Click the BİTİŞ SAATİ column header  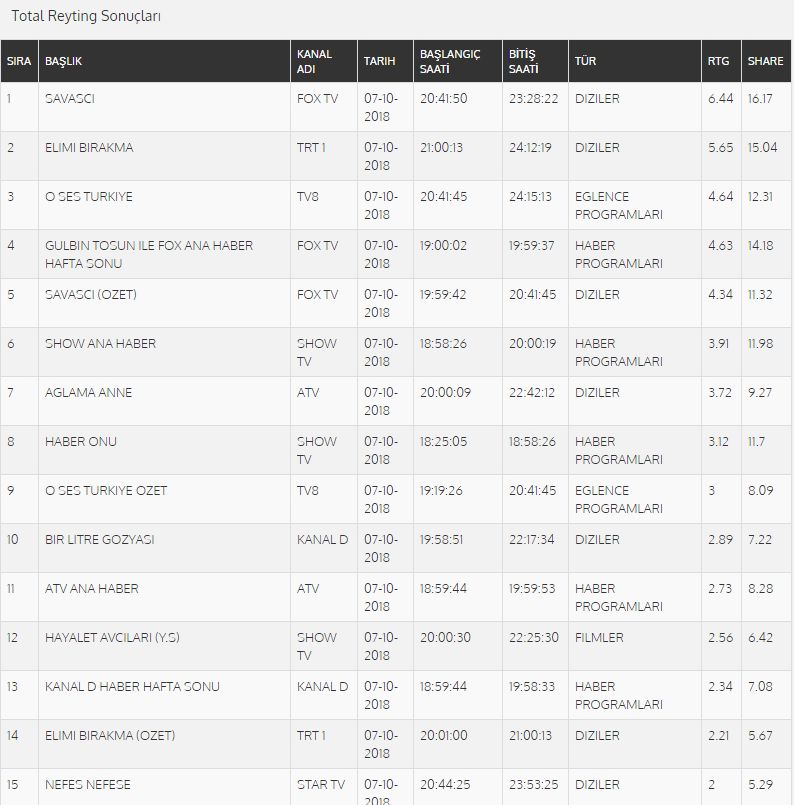pos(535,61)
